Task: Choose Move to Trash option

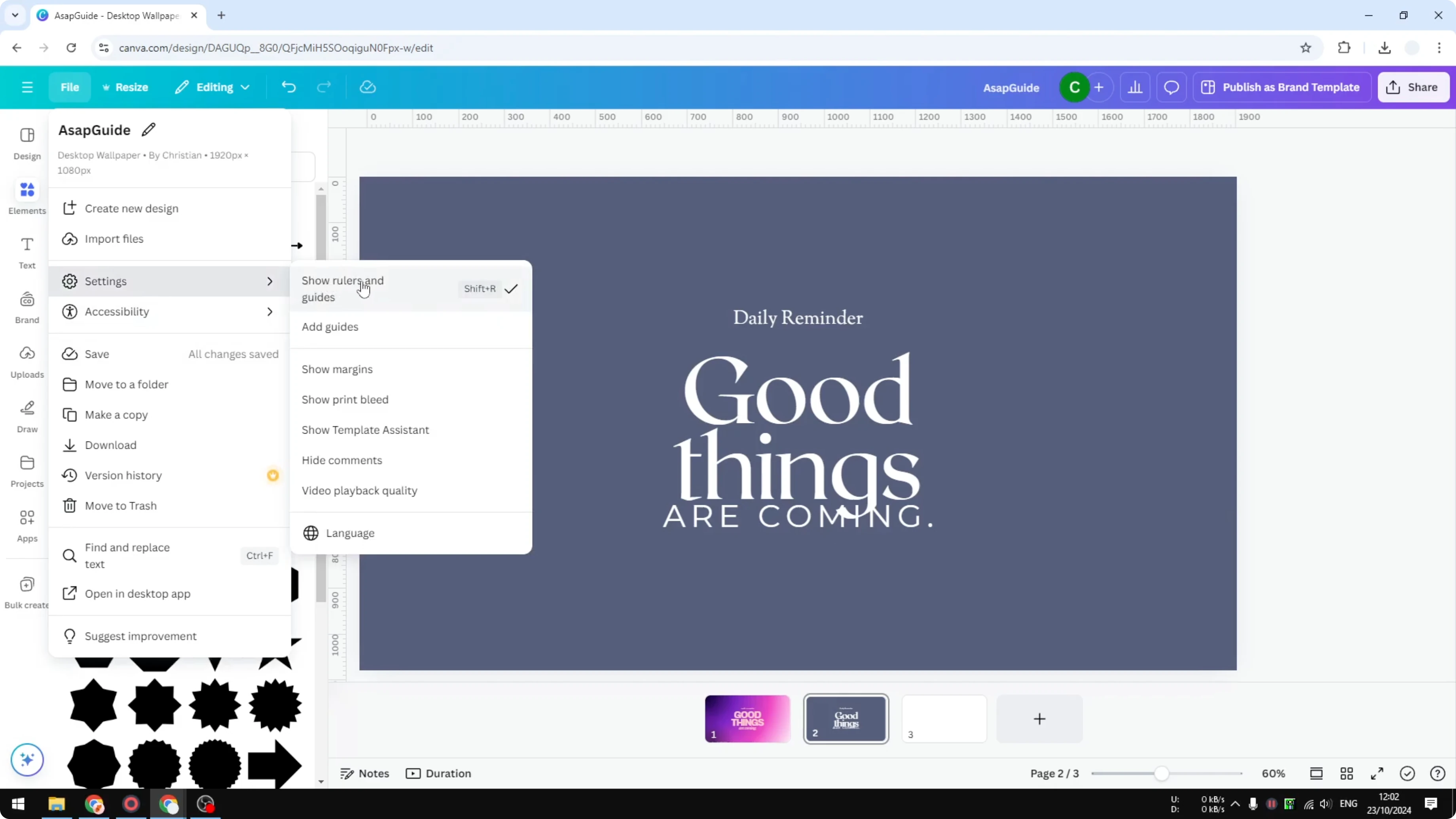Action: tap(121, 505)
